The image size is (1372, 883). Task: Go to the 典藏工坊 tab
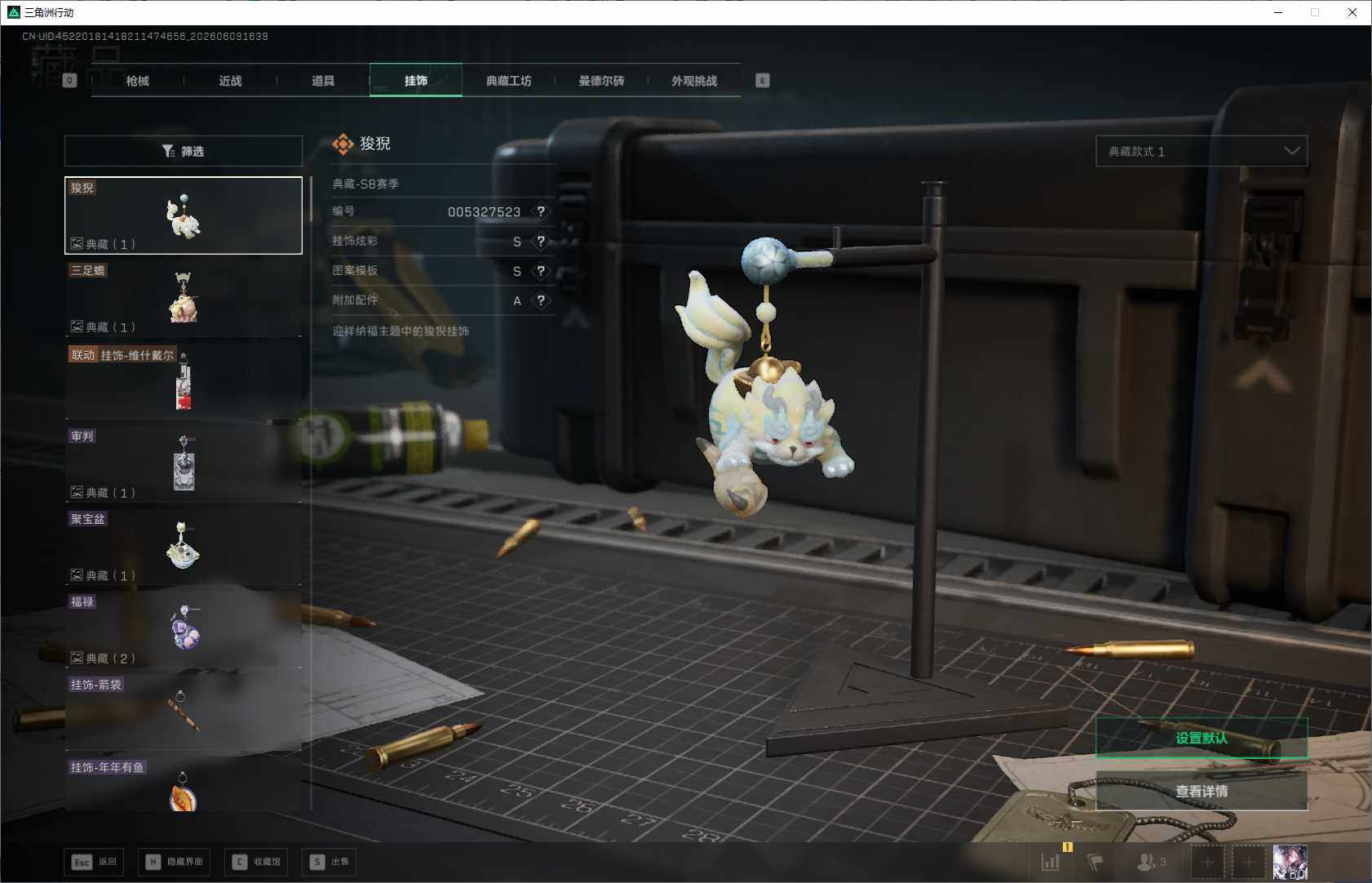(x=509, y=81)
